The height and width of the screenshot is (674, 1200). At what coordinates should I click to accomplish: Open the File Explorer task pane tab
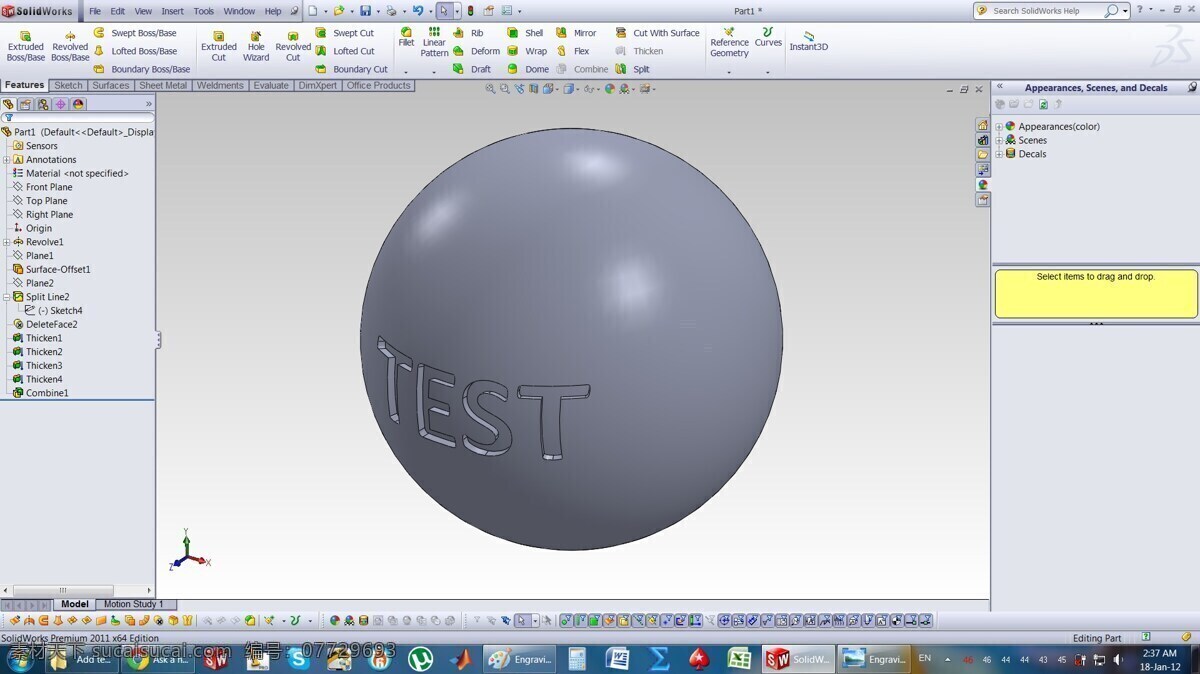point(983,155)
